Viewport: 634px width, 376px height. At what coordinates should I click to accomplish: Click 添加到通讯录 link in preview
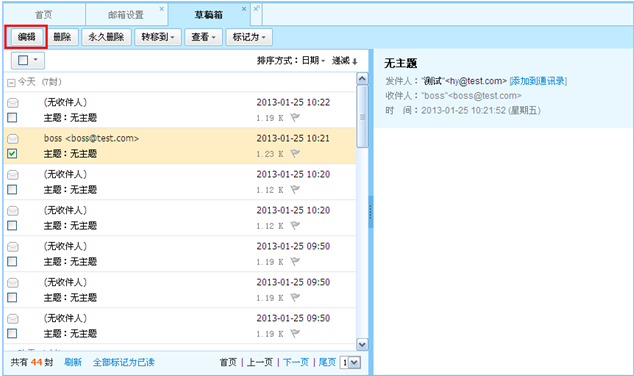pos(538,81)
